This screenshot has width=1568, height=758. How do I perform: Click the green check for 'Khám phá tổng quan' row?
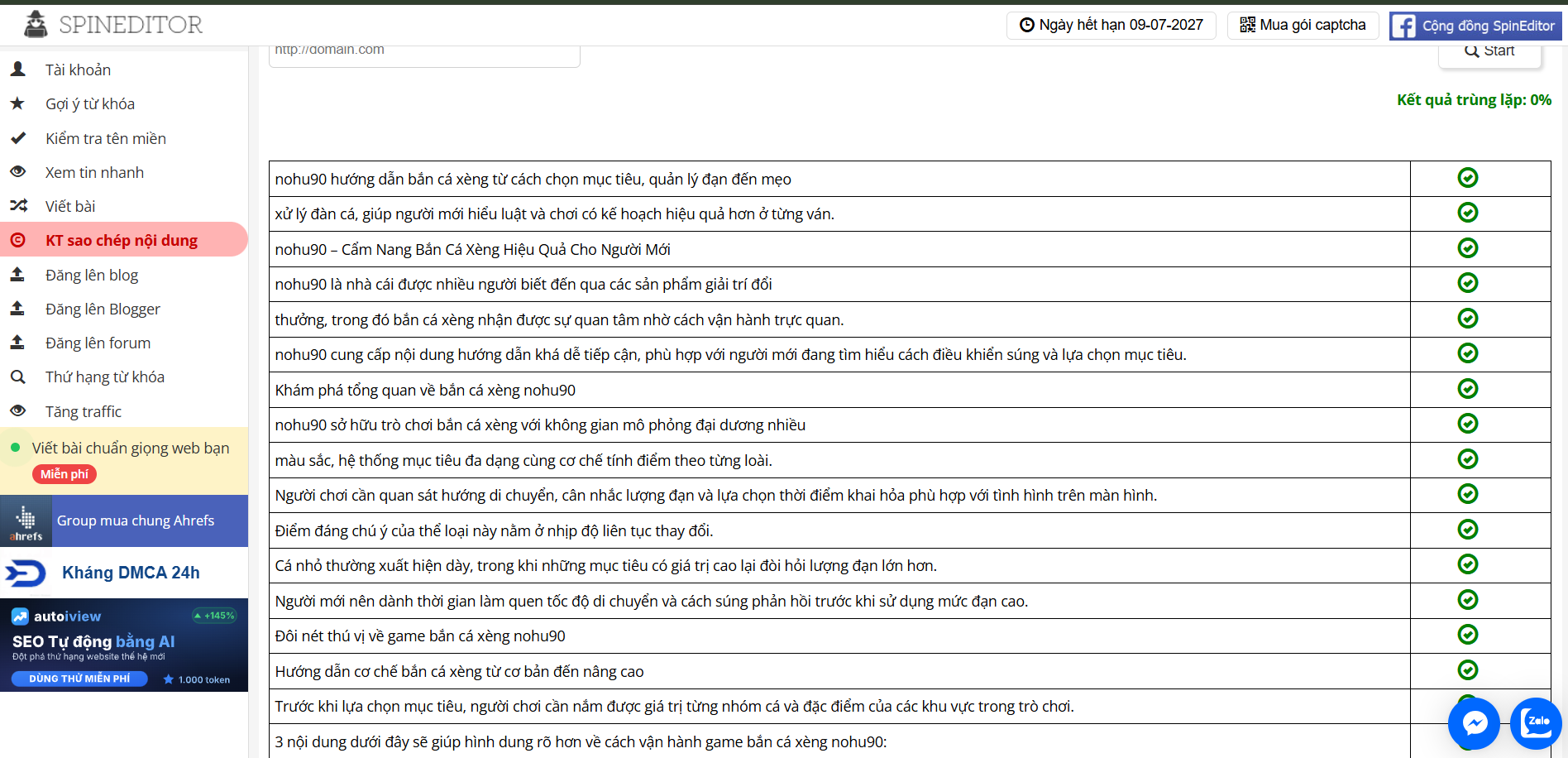[1468, 389]
